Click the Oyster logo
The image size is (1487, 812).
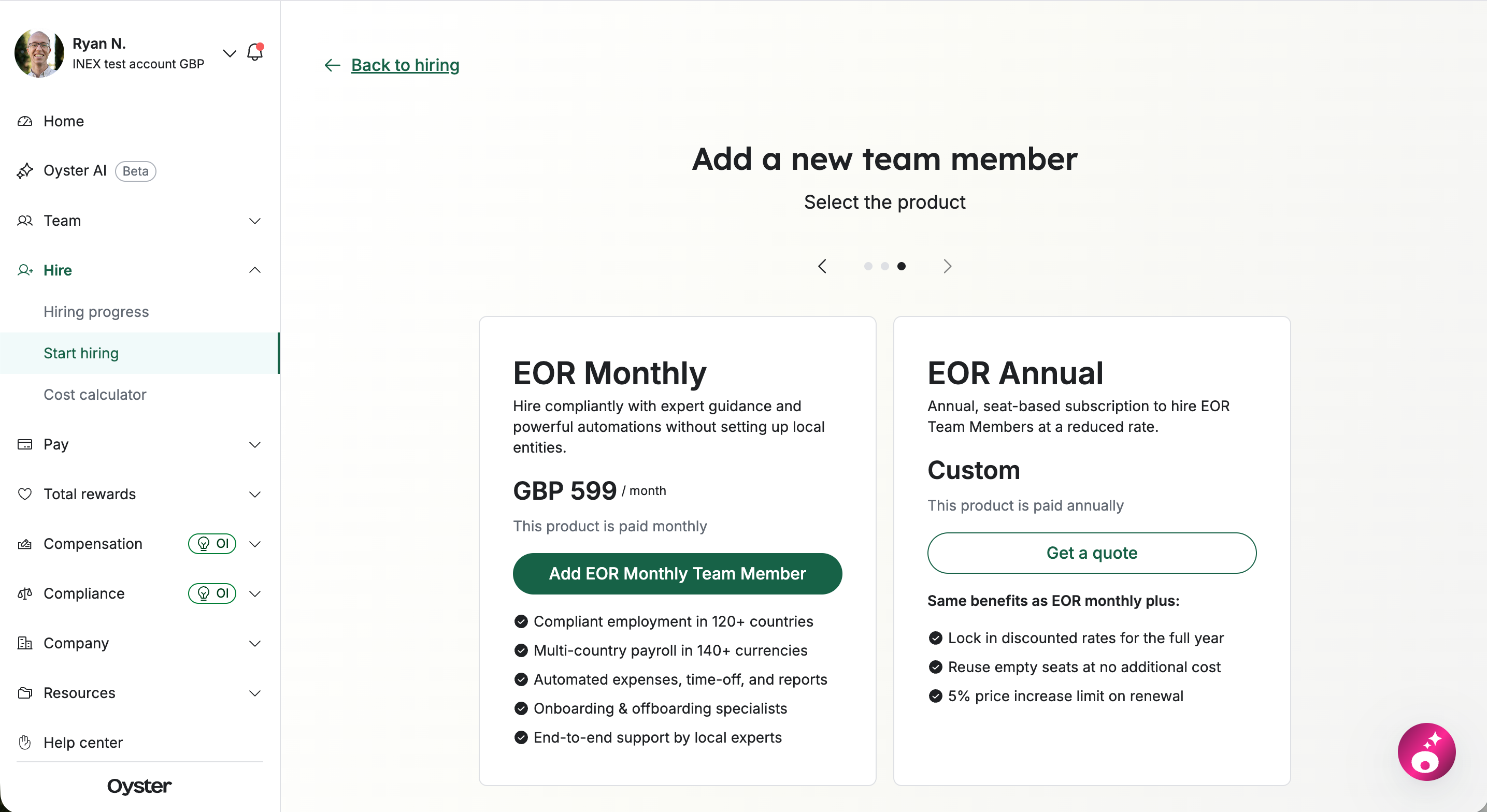[139, 786]
